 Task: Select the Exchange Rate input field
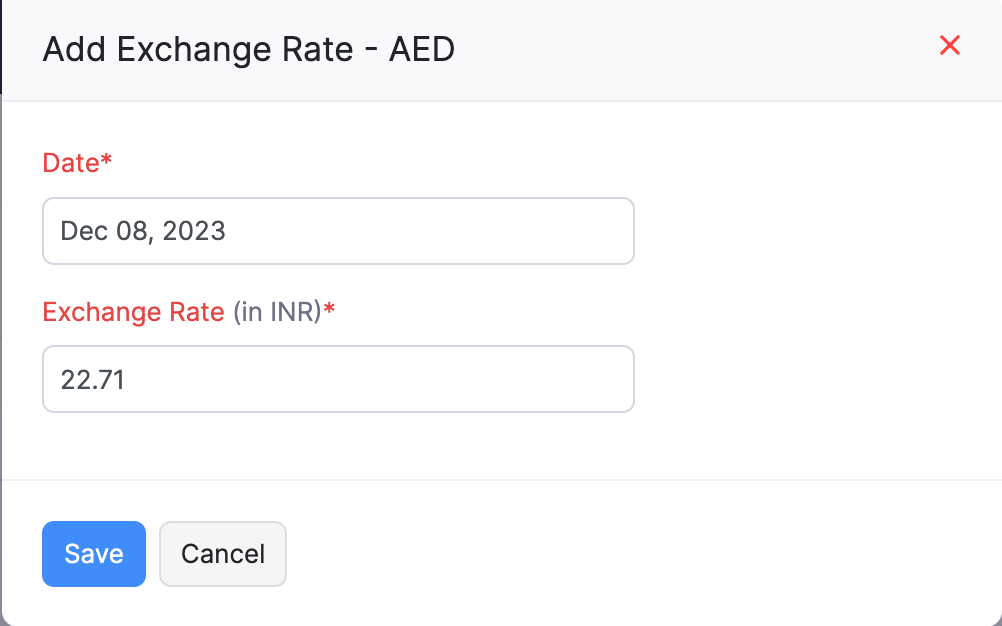pos(338,379)
